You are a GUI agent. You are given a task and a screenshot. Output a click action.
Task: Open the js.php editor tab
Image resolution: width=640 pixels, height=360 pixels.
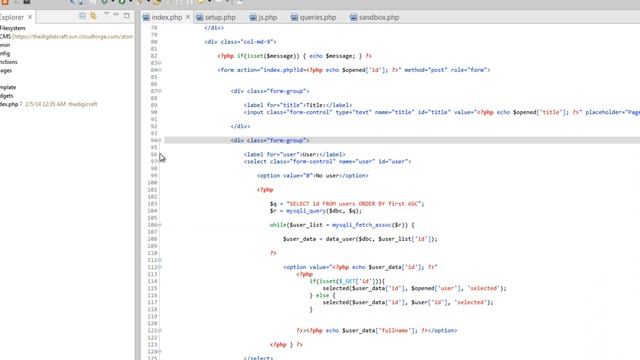tap(267, 18)
